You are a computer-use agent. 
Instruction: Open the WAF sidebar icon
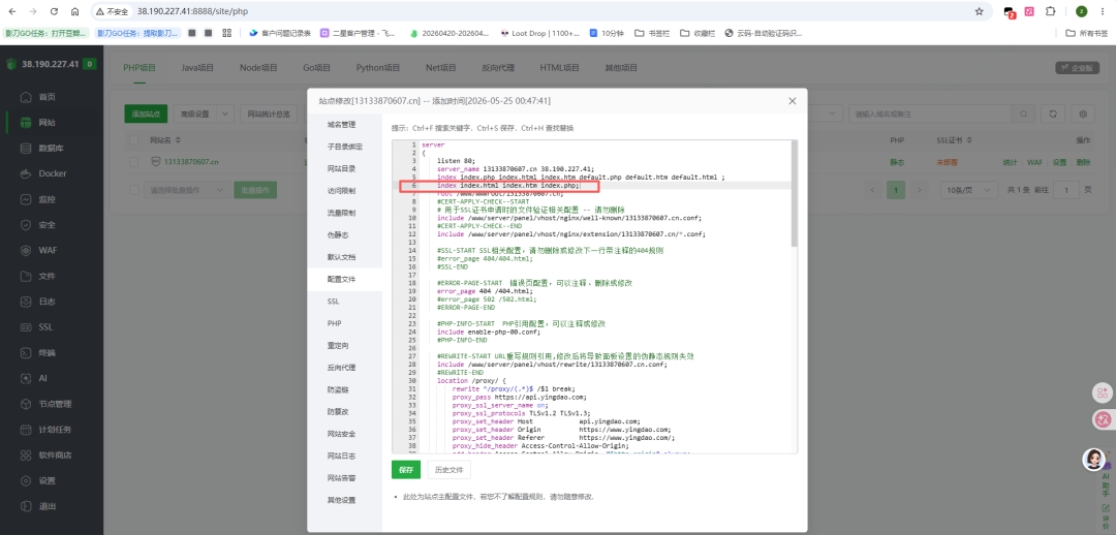click(26, 250)
